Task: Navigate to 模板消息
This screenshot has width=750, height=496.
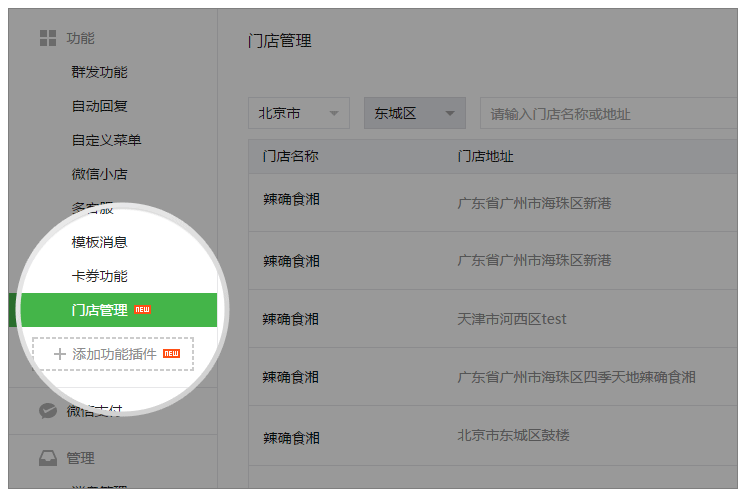Action: pyautogui.click(x=99, y=242)
